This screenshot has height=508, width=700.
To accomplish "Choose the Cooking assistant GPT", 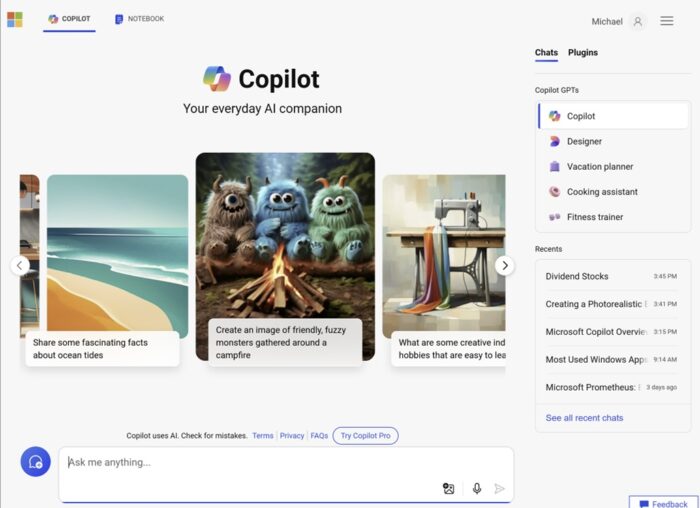I will 613,192.
